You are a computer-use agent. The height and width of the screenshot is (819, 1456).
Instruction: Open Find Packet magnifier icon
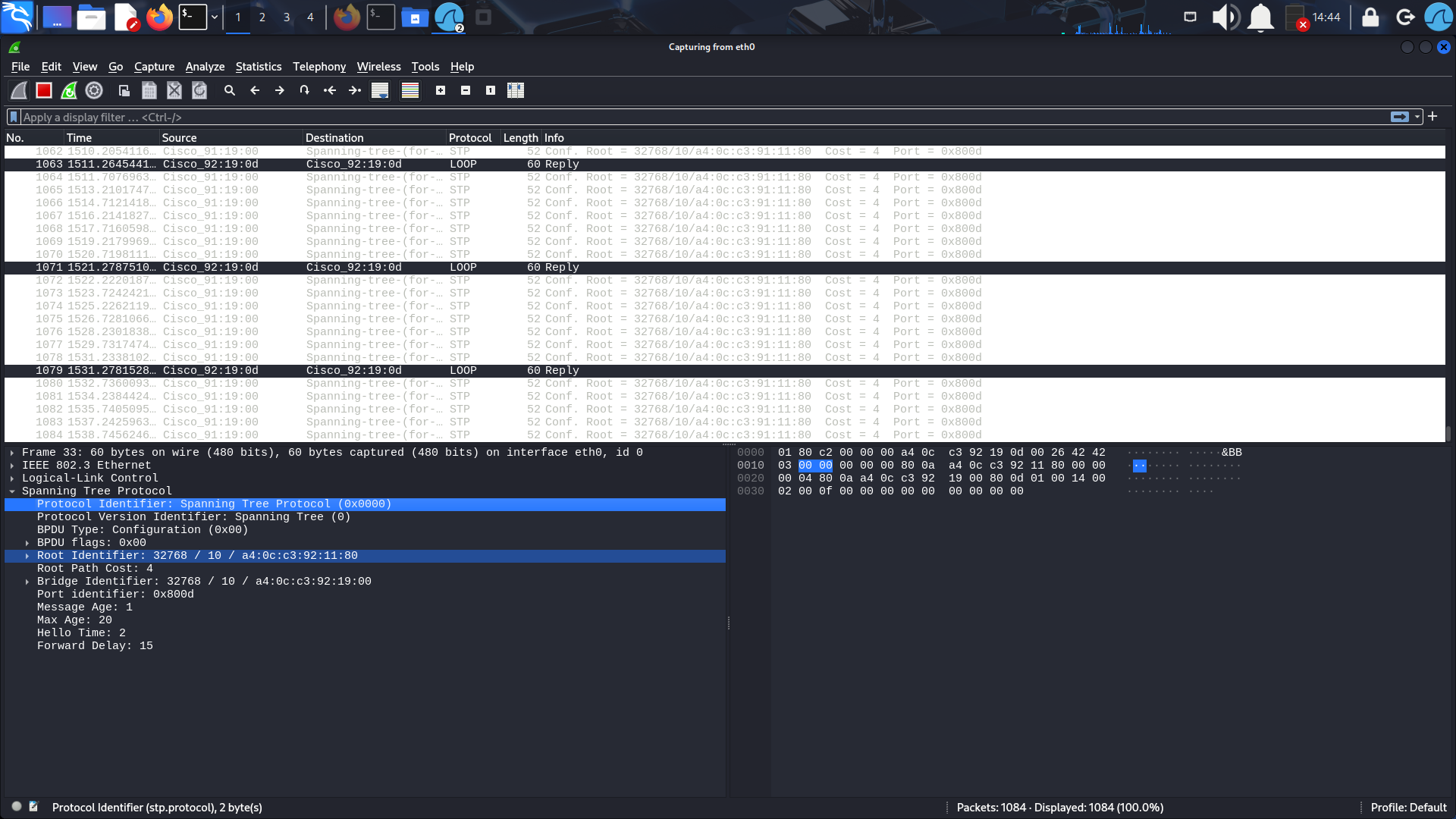pyautogui.click(x=230, y=90)
